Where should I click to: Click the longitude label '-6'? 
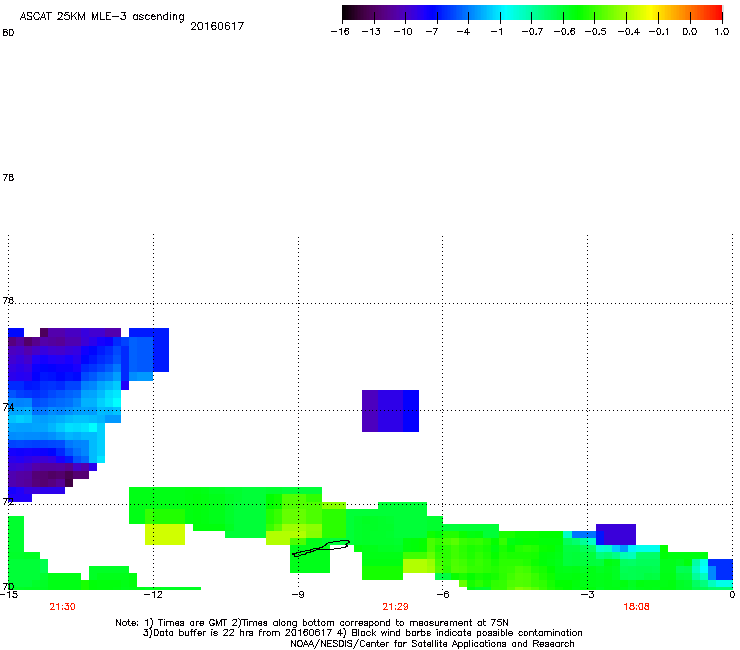442,595
